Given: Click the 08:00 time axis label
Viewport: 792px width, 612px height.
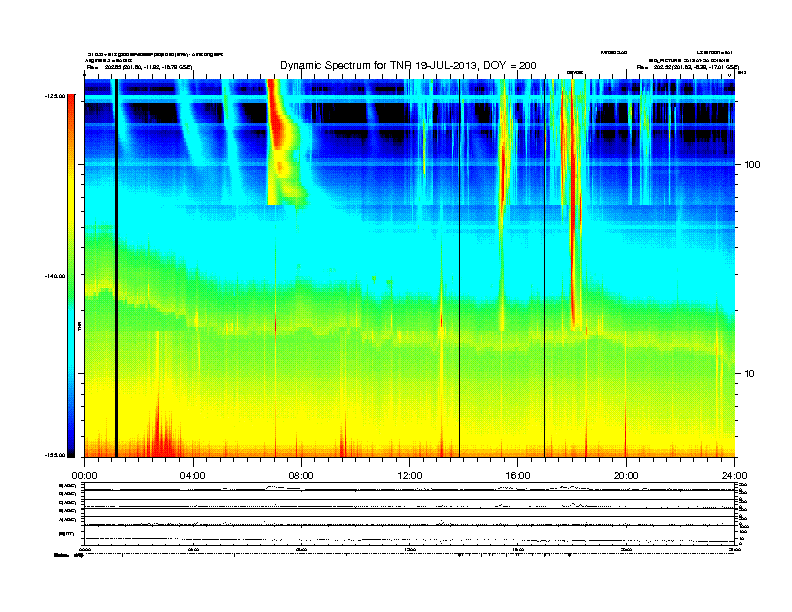Looking at the screenshot, I should [301, 476].
